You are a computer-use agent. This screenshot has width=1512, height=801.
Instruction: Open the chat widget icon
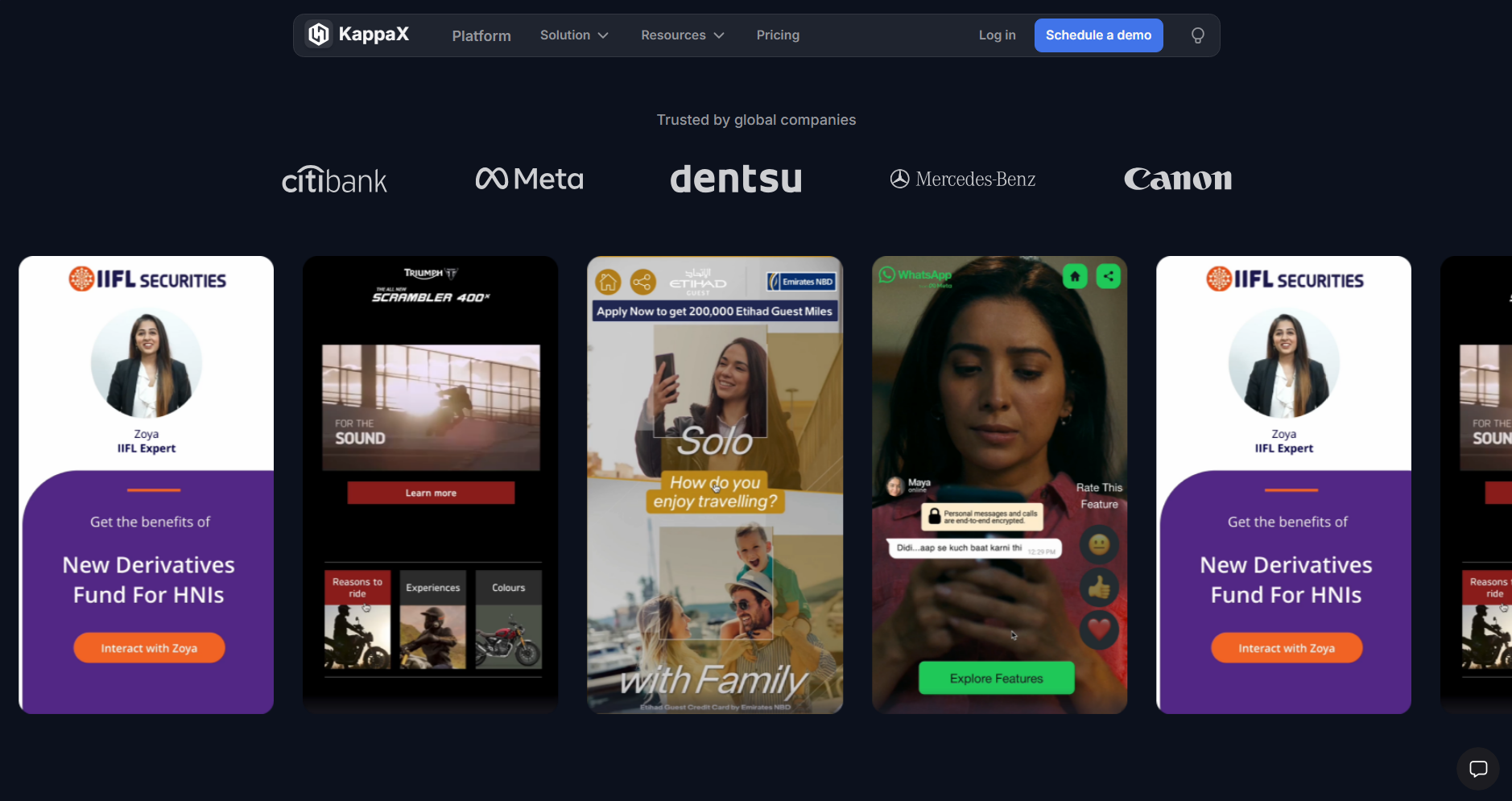pos(1477,768)
